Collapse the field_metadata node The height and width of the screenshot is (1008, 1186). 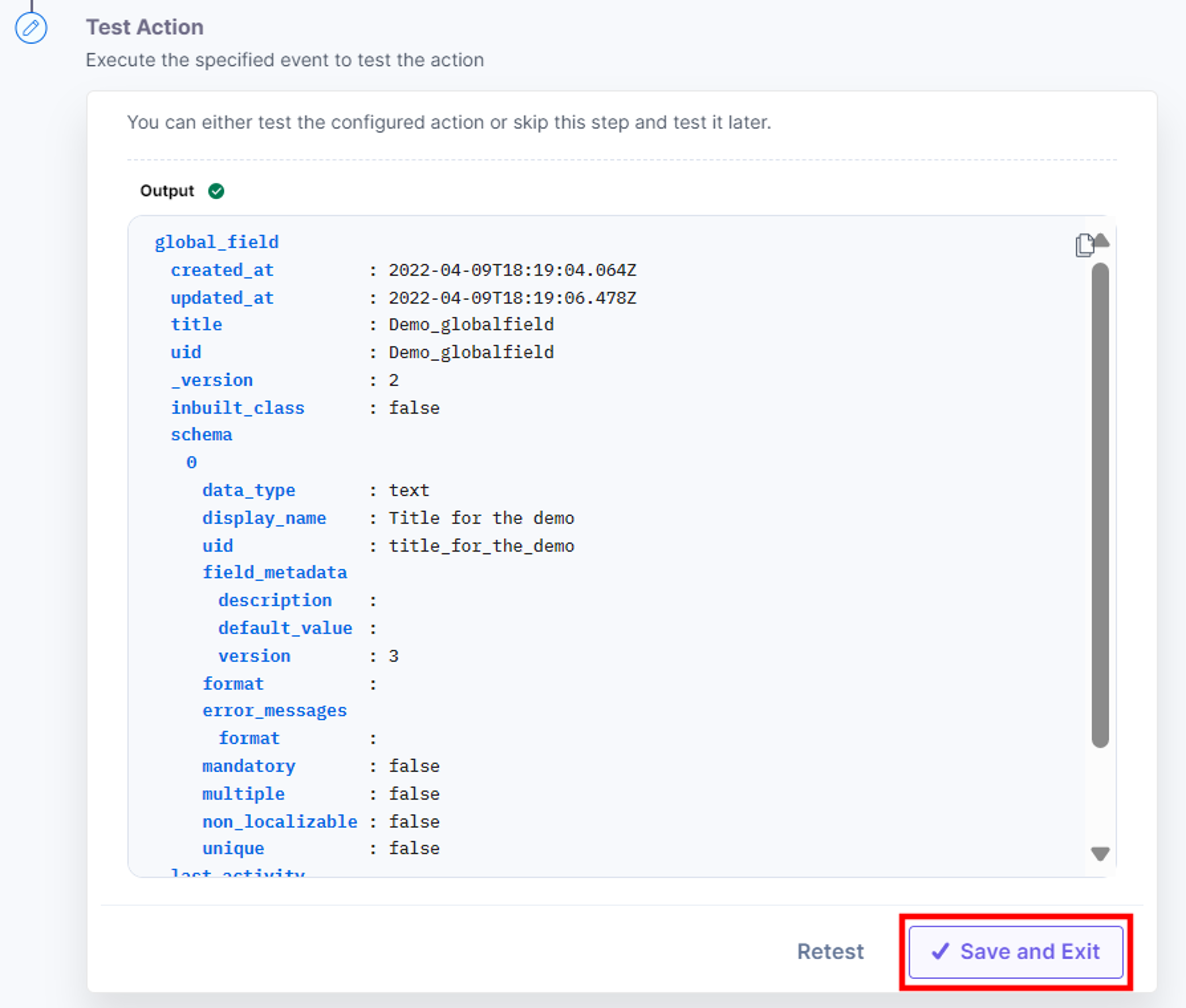point(274,573)
